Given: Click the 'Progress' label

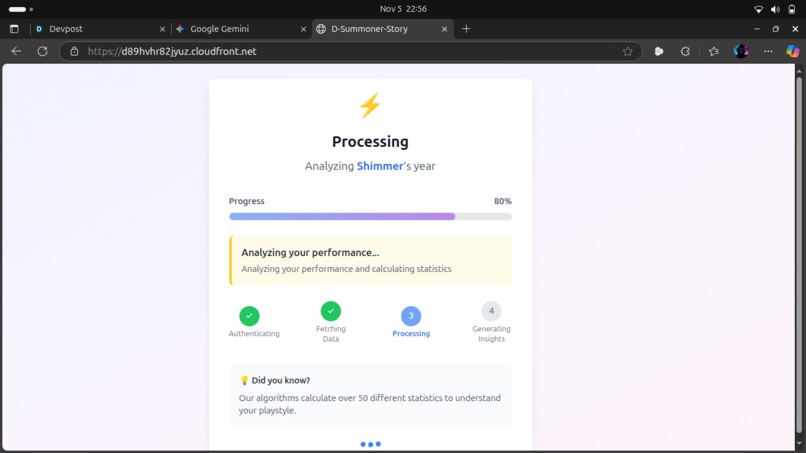Looking at the screenshot, I should point(247,201).
